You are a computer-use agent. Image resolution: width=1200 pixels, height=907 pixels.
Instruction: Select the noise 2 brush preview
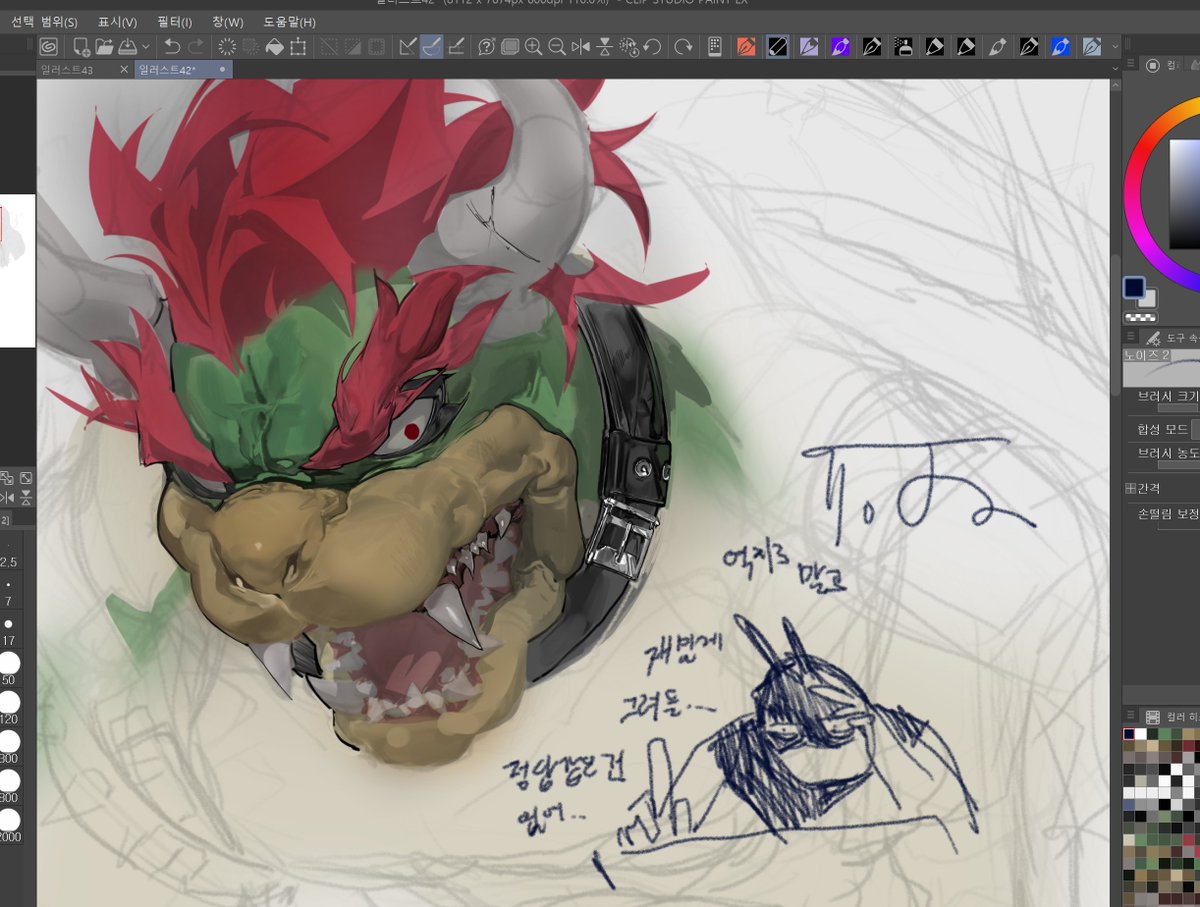[x=1161, y=368]
